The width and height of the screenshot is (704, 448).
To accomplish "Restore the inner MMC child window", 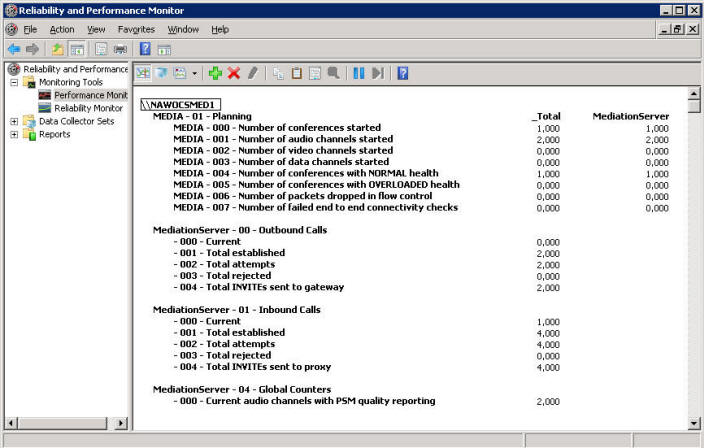I will click(678, 30).
